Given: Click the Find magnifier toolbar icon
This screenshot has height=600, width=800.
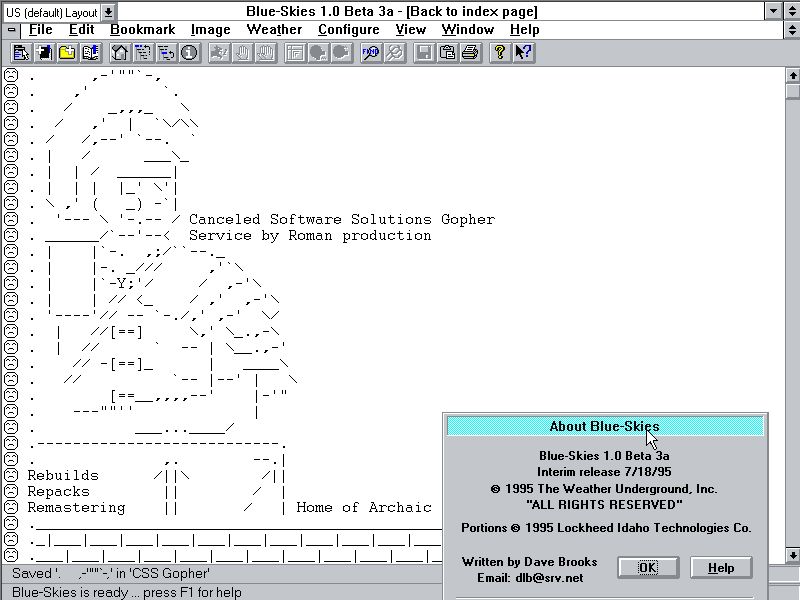Looking at the screenshot, I should point(371,52).
